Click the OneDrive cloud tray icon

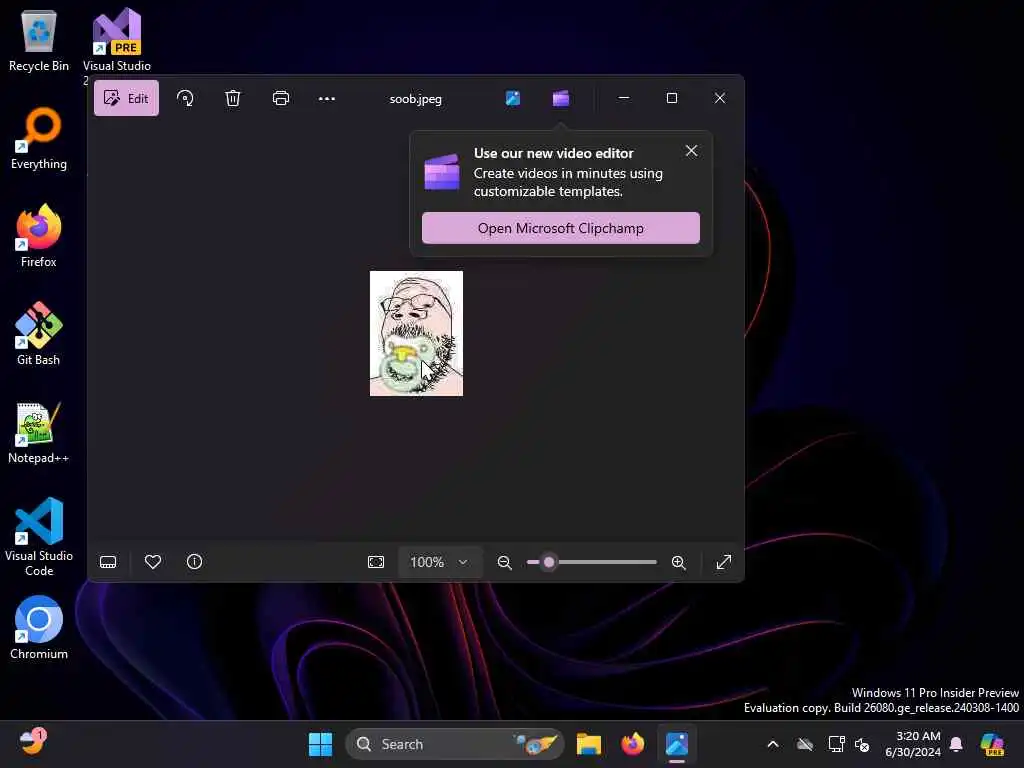805,744
